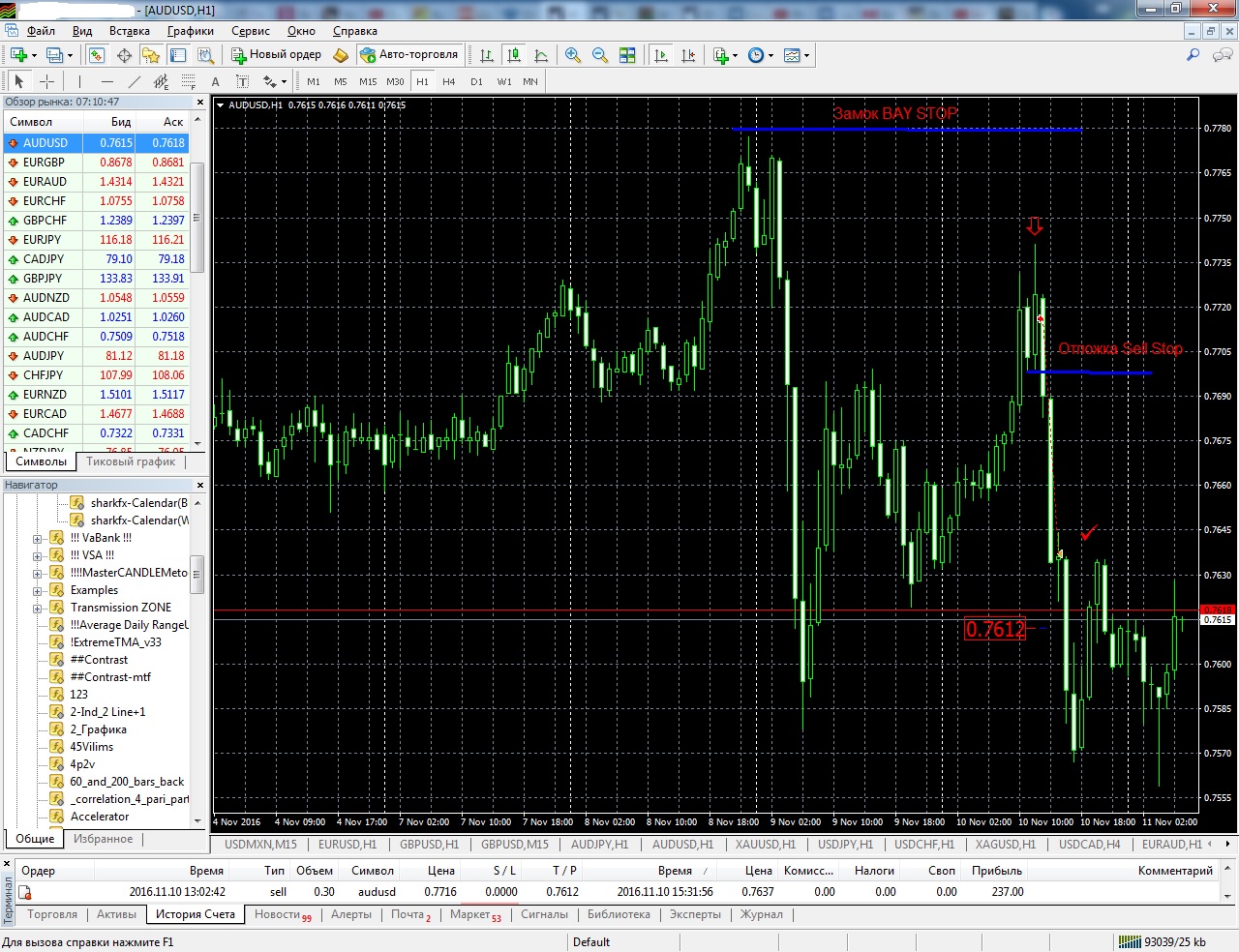Viewport: 1239px width, 952px height.
Task: Open the Сервис menu
Action: coord(251,31)
